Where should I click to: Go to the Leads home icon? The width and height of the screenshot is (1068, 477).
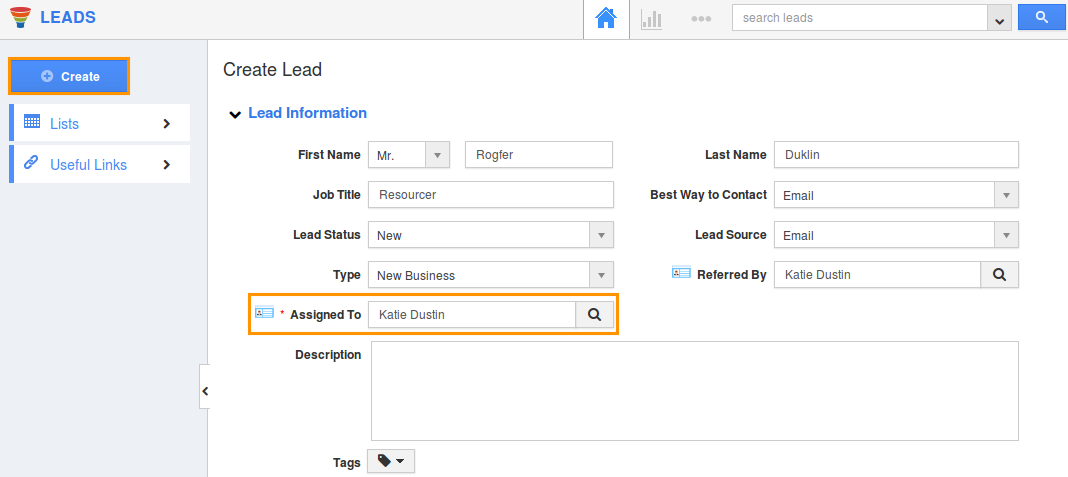(606, 18)
